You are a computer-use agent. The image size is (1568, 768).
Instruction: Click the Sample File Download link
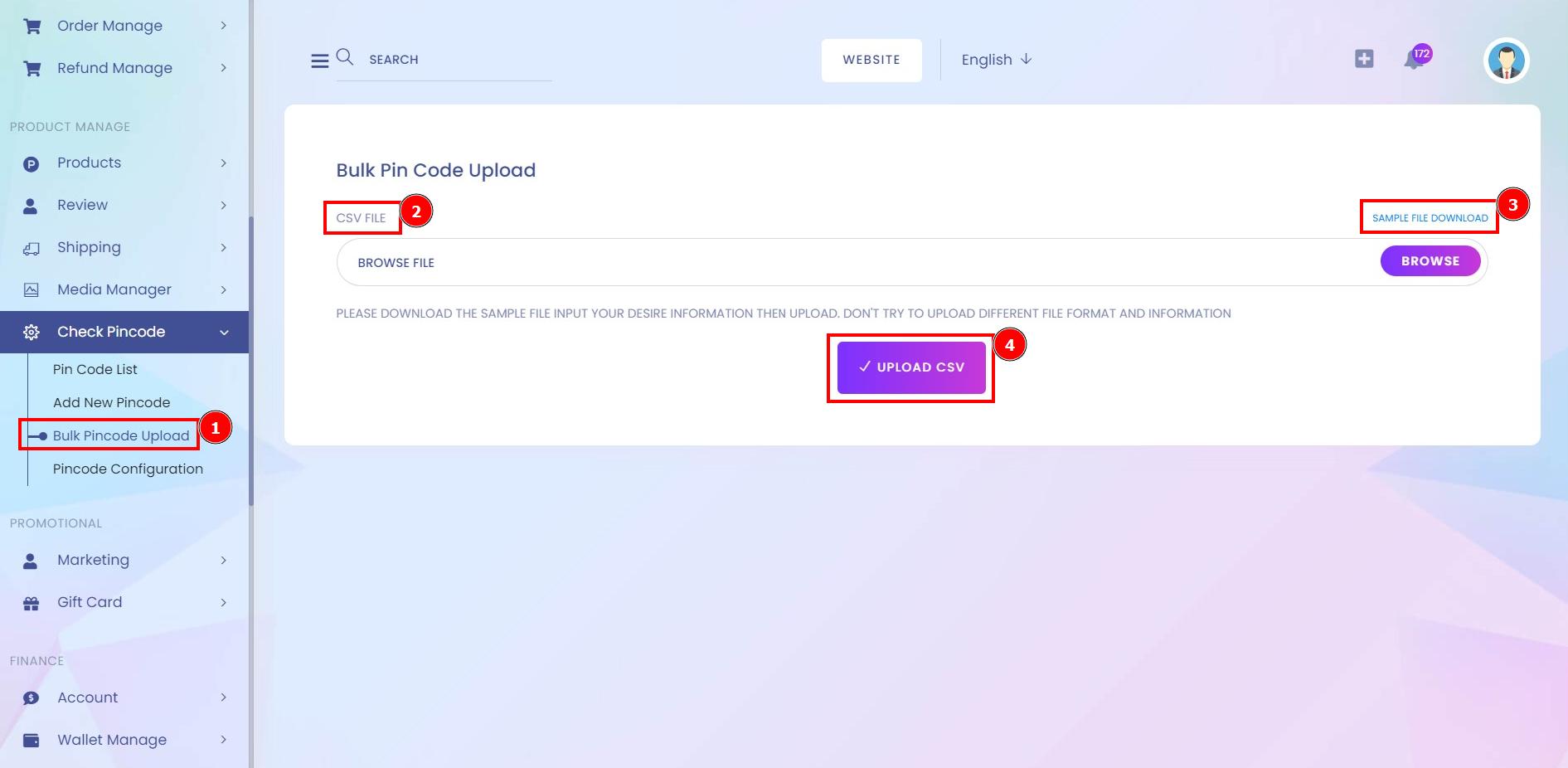(1430, 218)
